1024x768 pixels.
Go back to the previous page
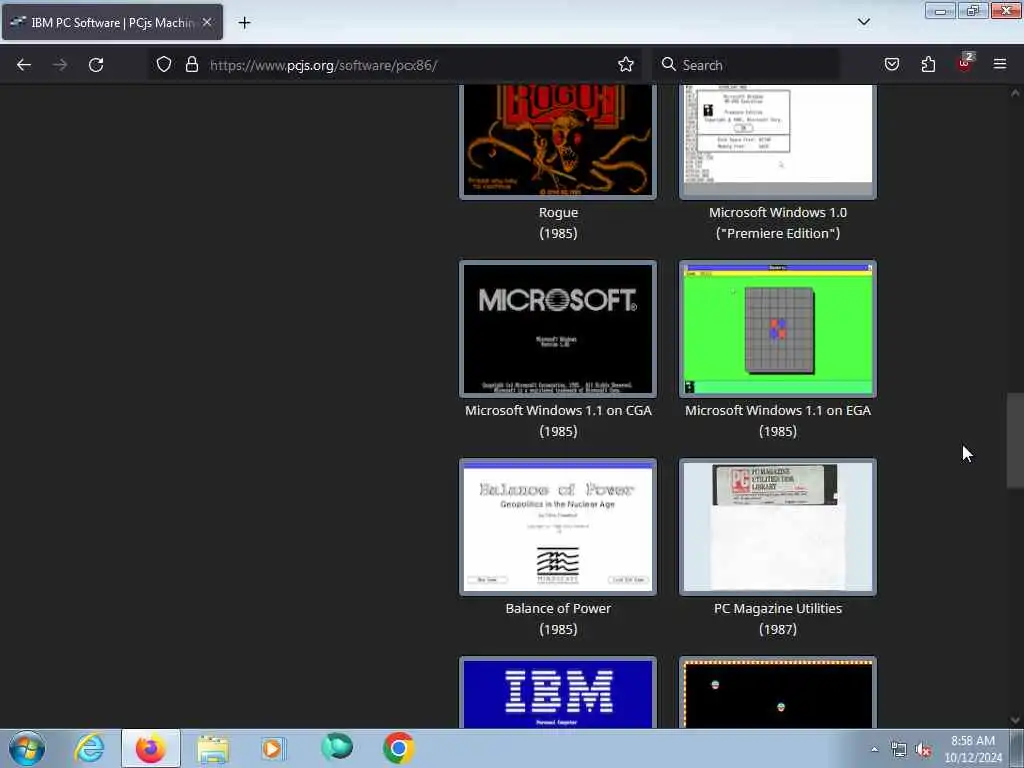[x=24, y=65]
